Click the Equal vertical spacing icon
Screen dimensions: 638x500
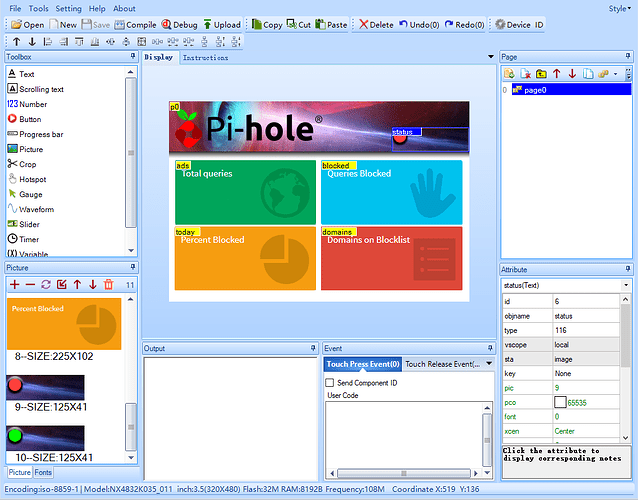pyautogui.click(x=204, y=41)
